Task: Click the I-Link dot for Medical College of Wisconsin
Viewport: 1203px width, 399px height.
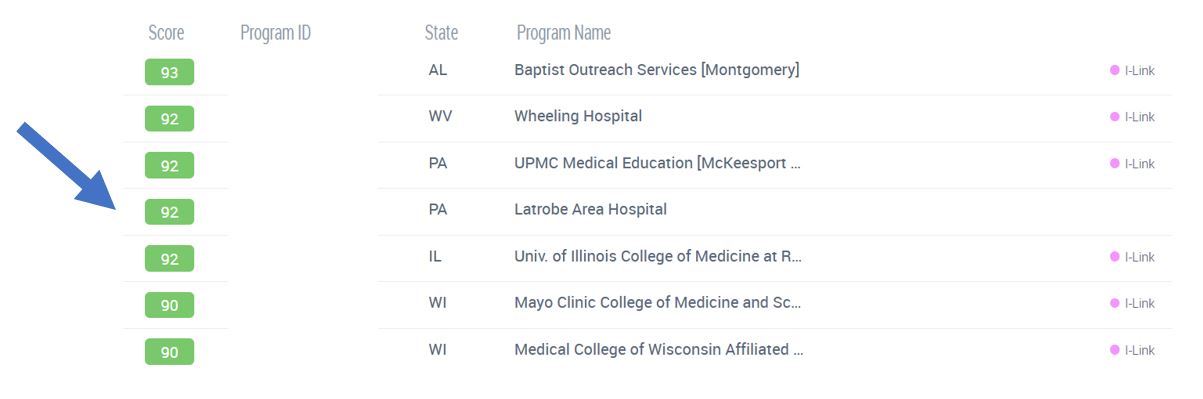Action: [x=1114, y=350]
